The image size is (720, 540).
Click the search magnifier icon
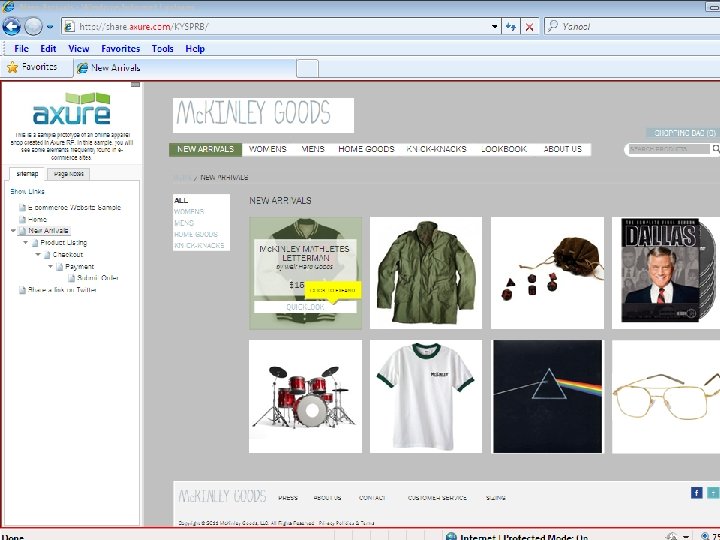(715, 149)
